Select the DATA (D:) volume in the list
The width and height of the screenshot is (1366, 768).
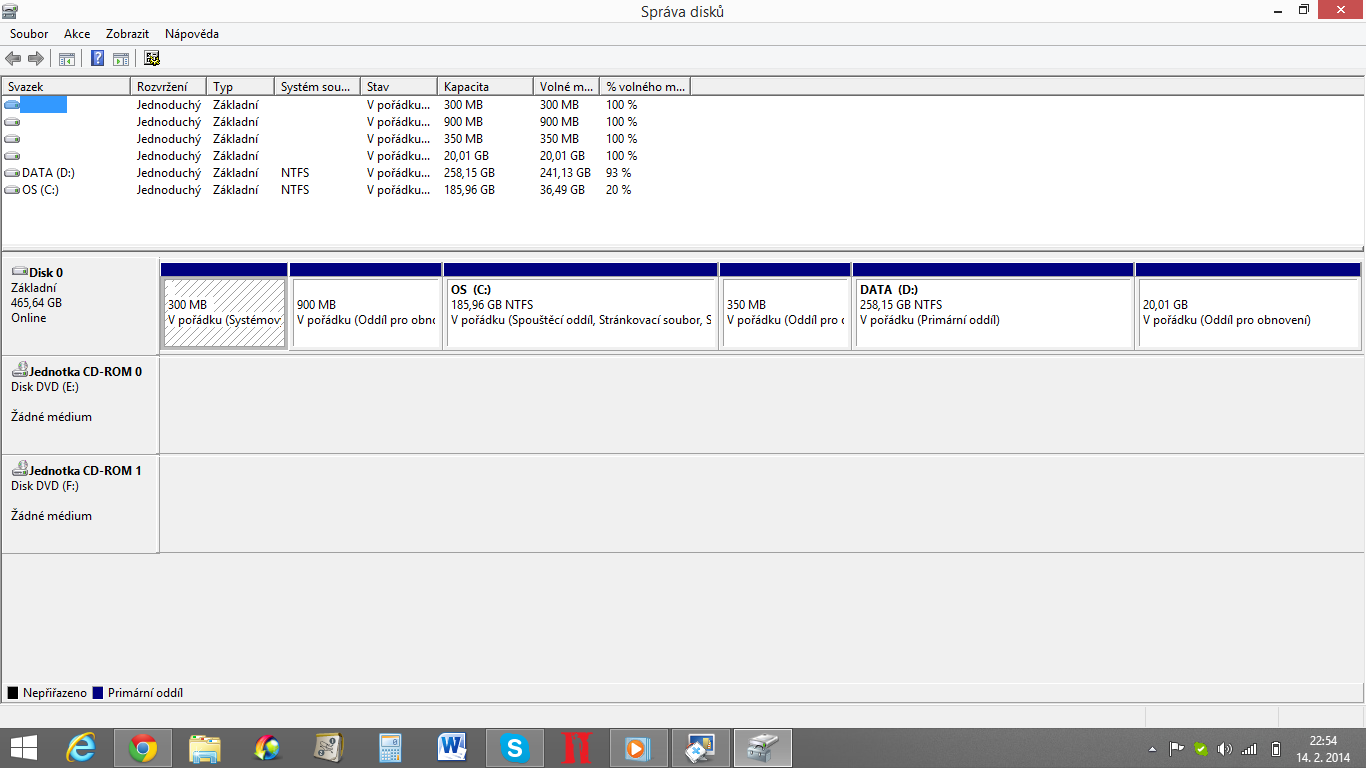coord(48,173)
